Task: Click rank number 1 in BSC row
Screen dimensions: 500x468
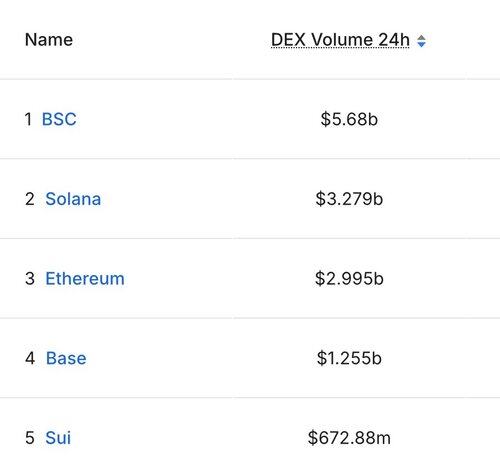Action: pyautogui.click(x=28, y=119)
